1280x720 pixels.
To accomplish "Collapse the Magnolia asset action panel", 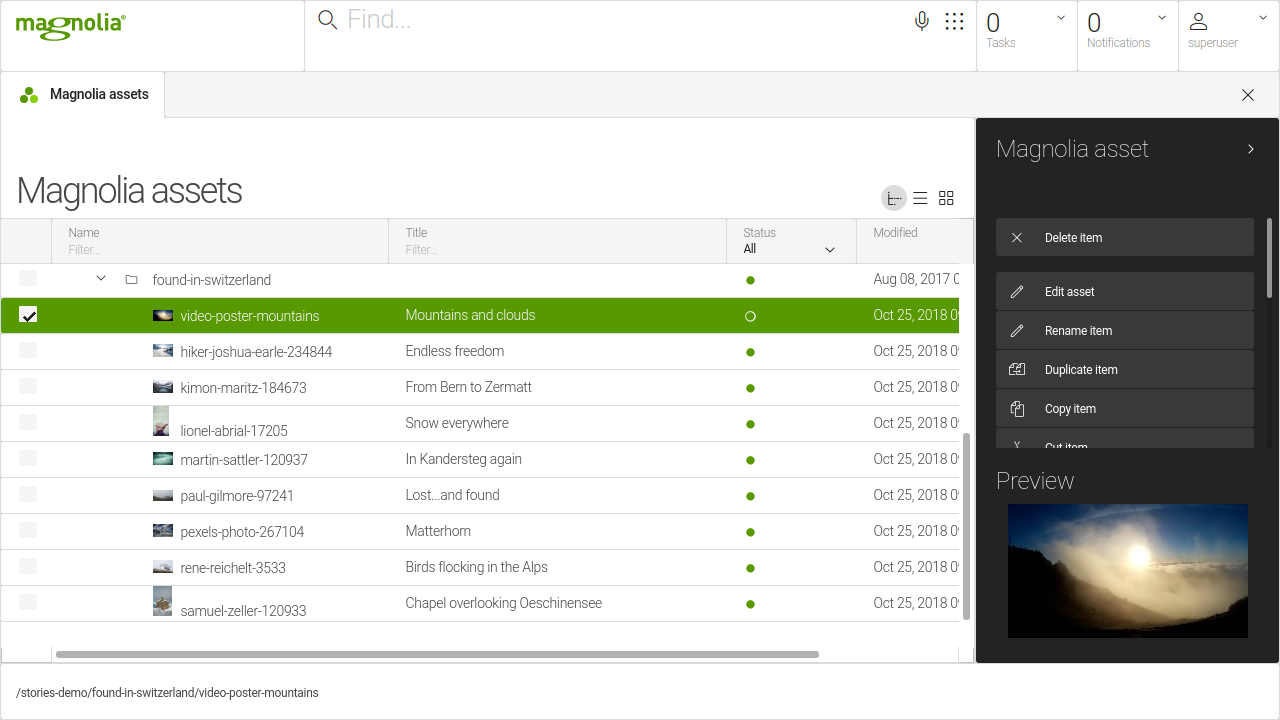I will point(1250,149).
